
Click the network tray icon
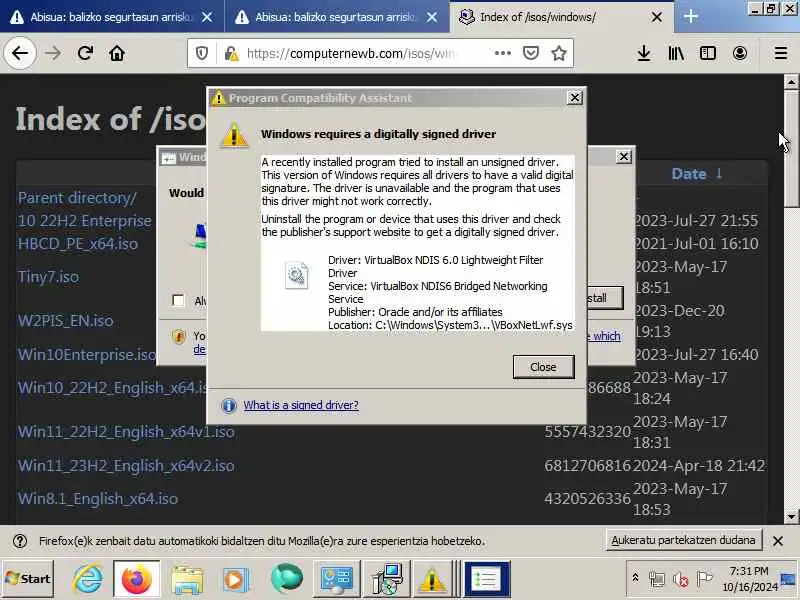click(x=657, y=579)
